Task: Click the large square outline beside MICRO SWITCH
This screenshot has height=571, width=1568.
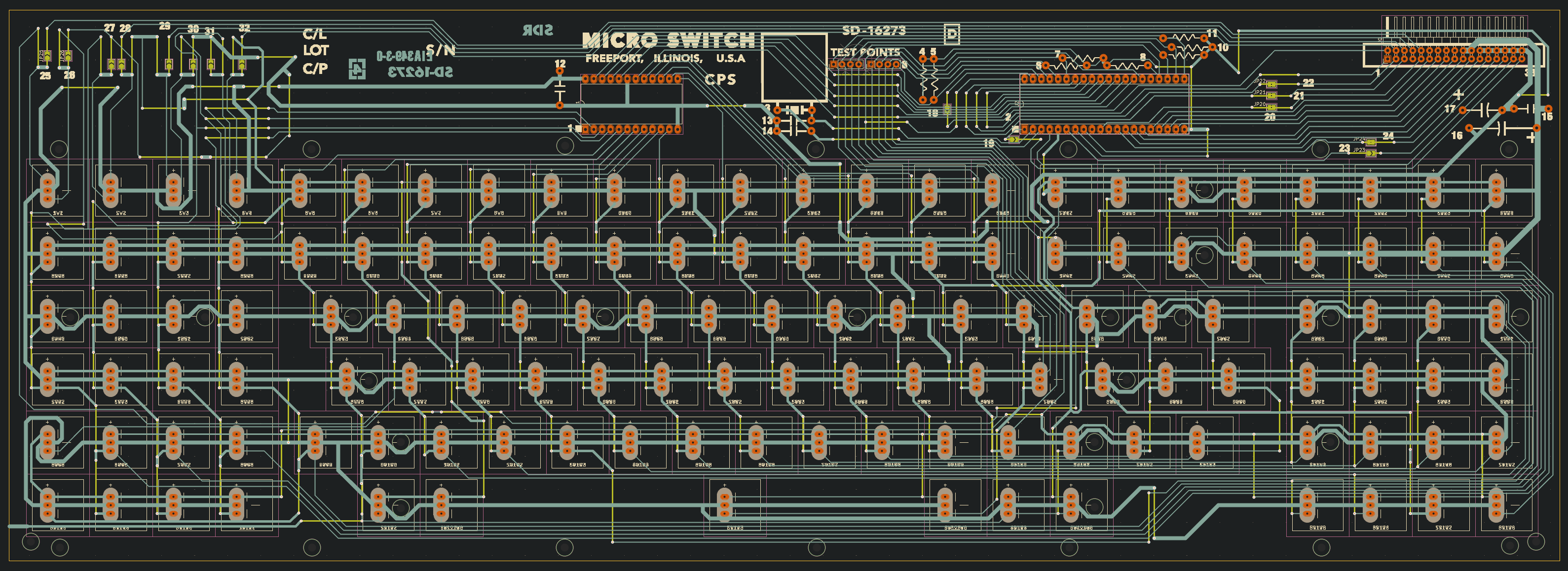Action: click(794, 68)
